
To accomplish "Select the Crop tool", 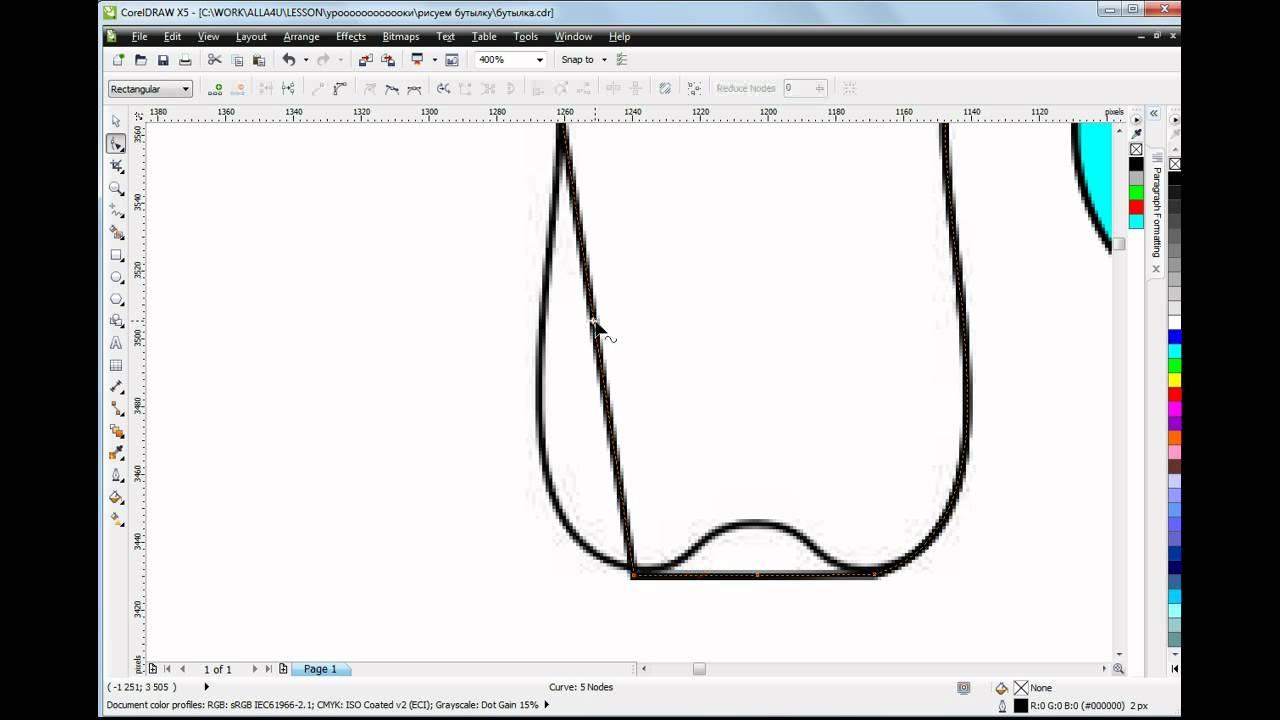I will click(116, 166).
